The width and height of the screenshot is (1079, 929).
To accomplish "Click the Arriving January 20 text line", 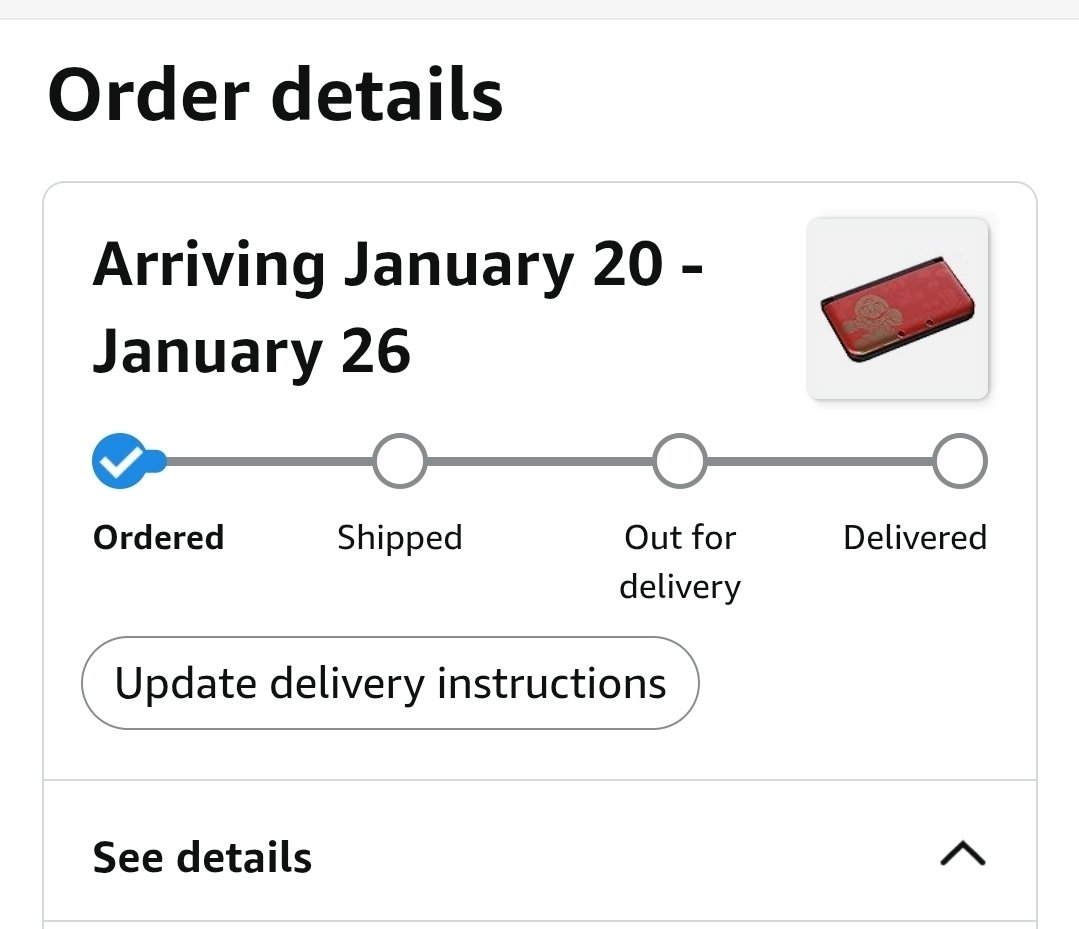I will pyautogui.click(x=398, y=265).
